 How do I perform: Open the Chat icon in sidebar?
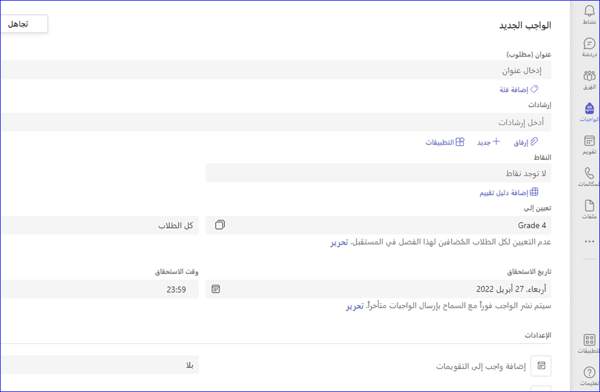tap(589, 43)
